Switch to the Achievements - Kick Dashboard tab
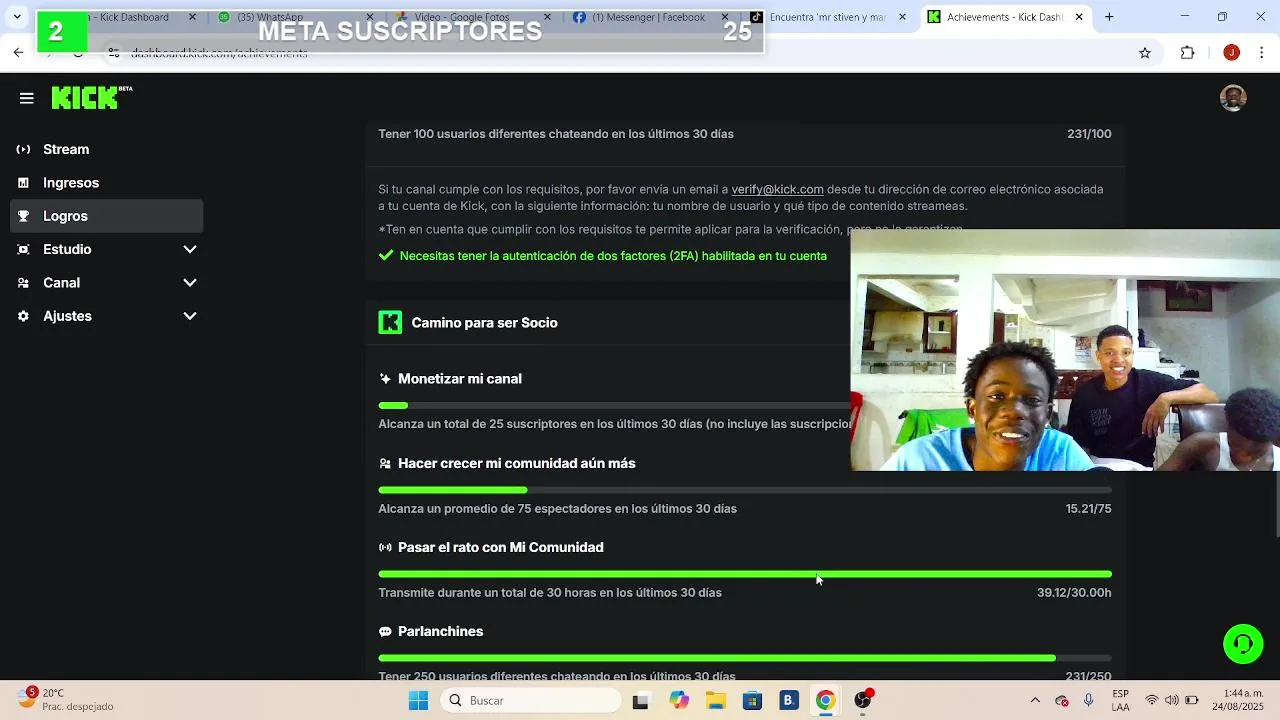 (1005, 17)
